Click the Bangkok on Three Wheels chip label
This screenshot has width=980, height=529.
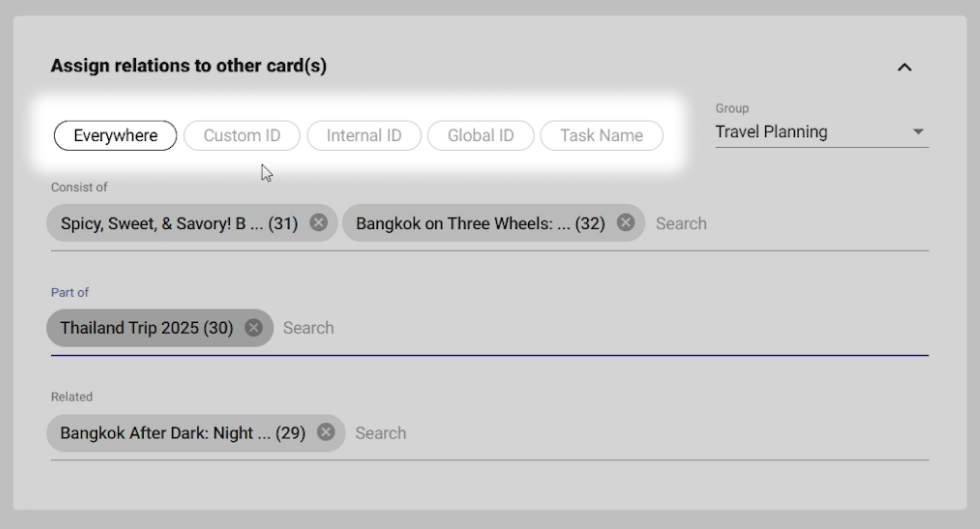pyautogui.click(x=480, y=224)
